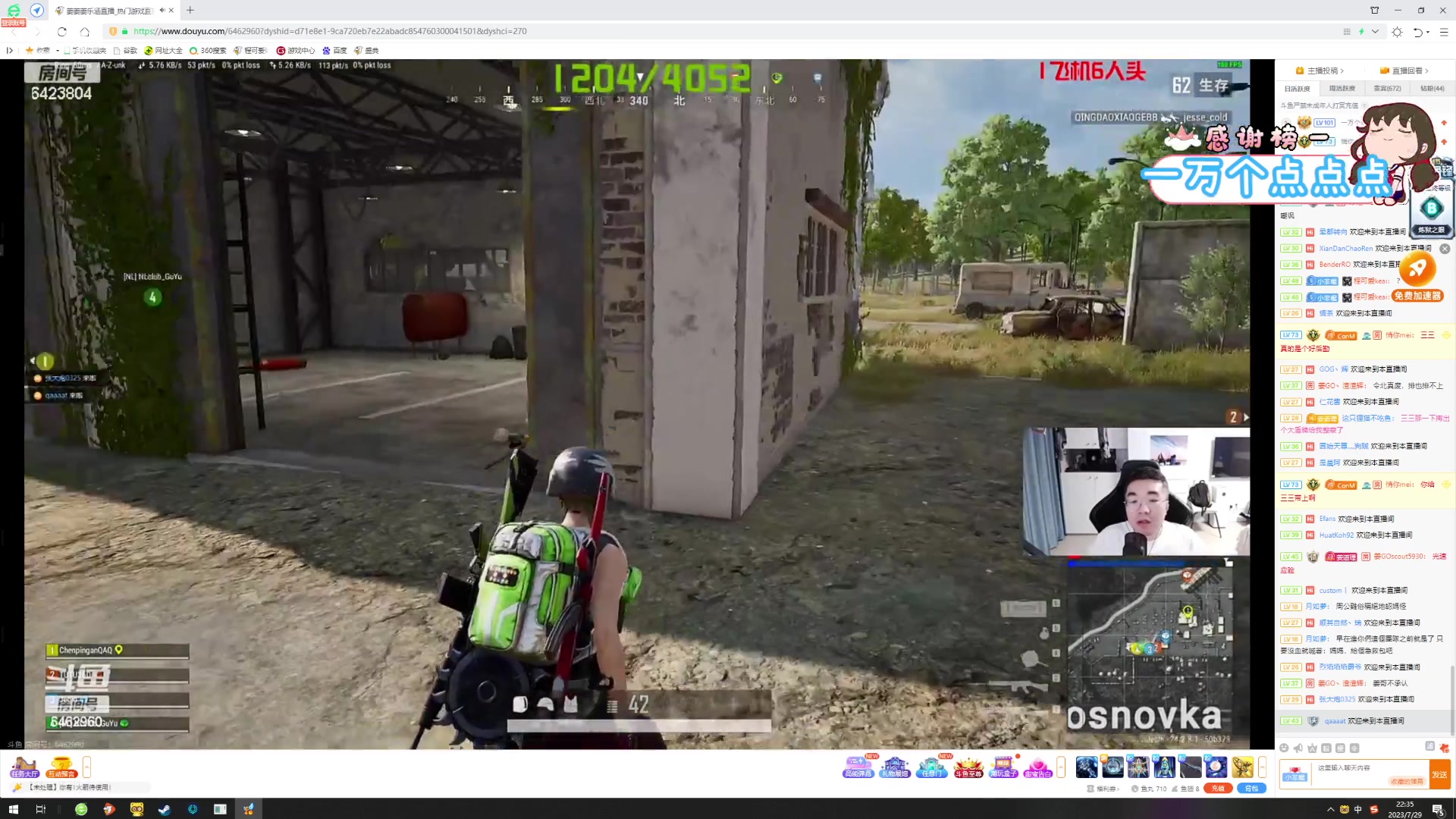Open the 礼物展馆 gift hall icon
Image resolution: width=1456 pixels, height=819 pixels.
(895, 767)
